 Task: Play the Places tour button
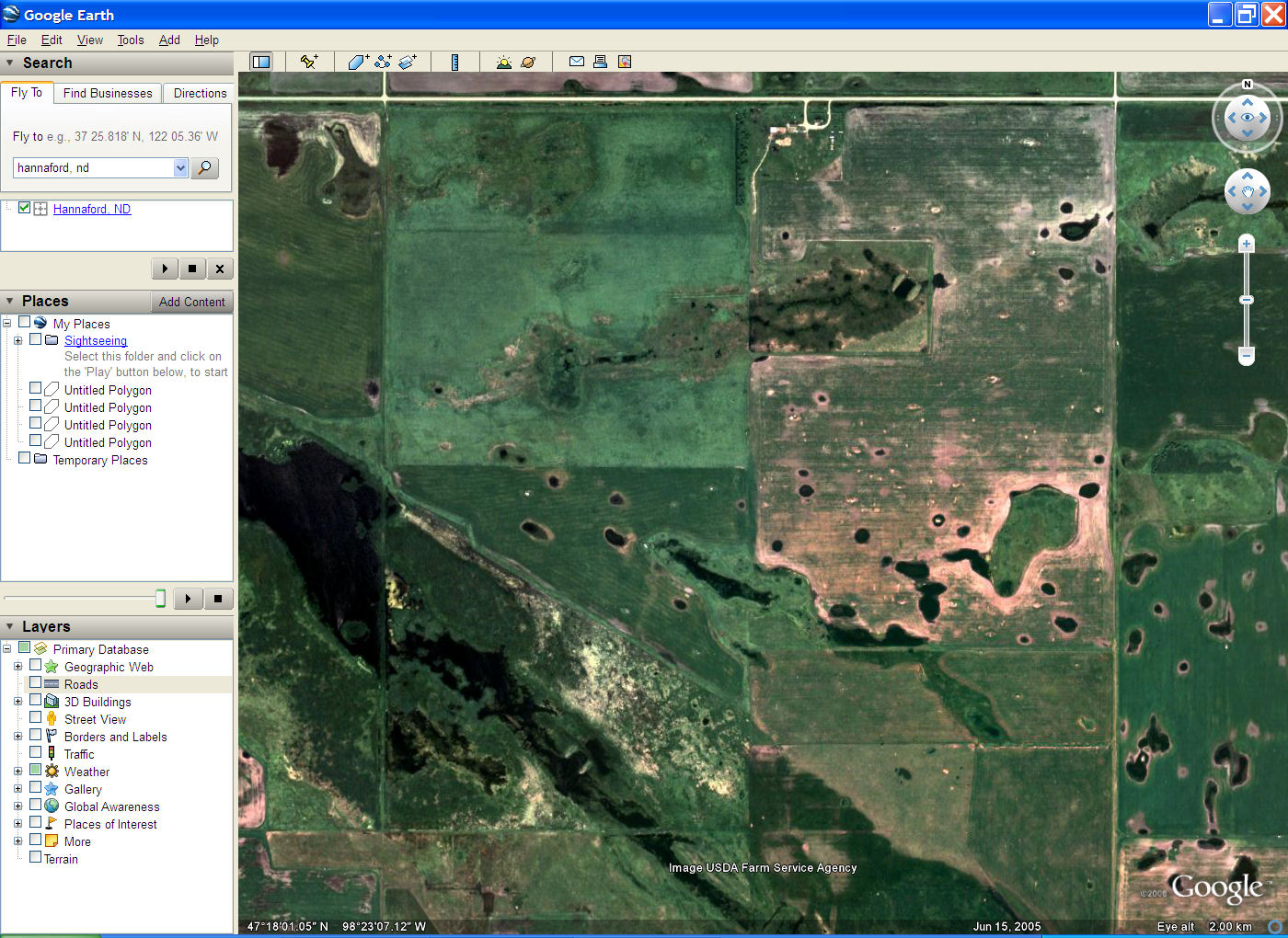point(188,599)
